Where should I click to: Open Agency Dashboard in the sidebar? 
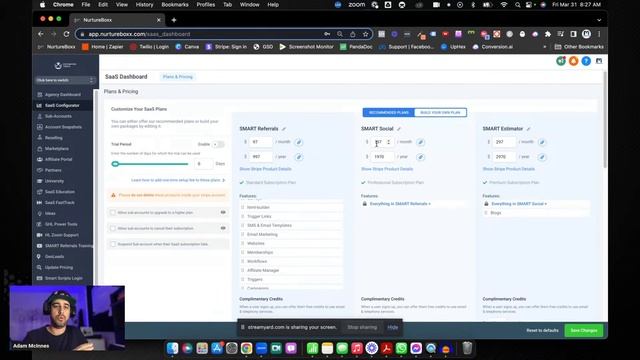pyautogui.click(x=62, y=95)
